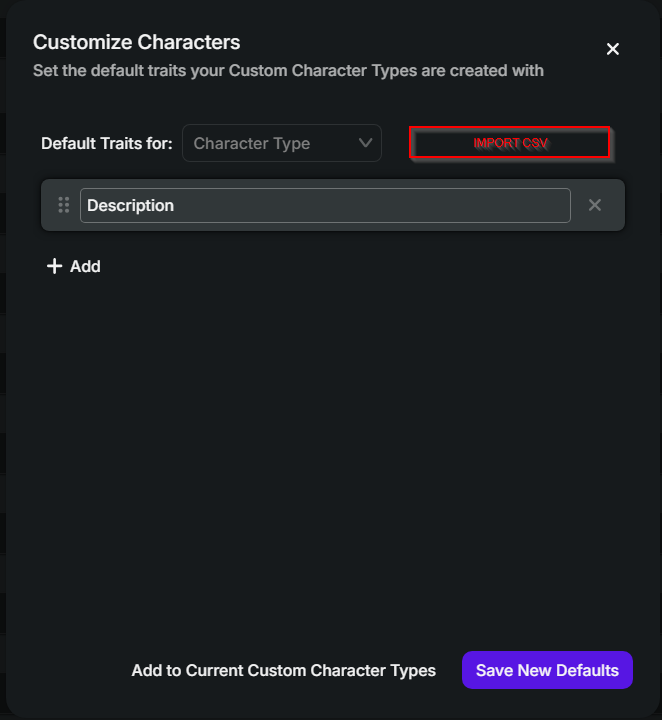The height and width of the screenshot is (720, 662).
Task: Focus the Description trait text field
Action: click(x=325, y=205)
